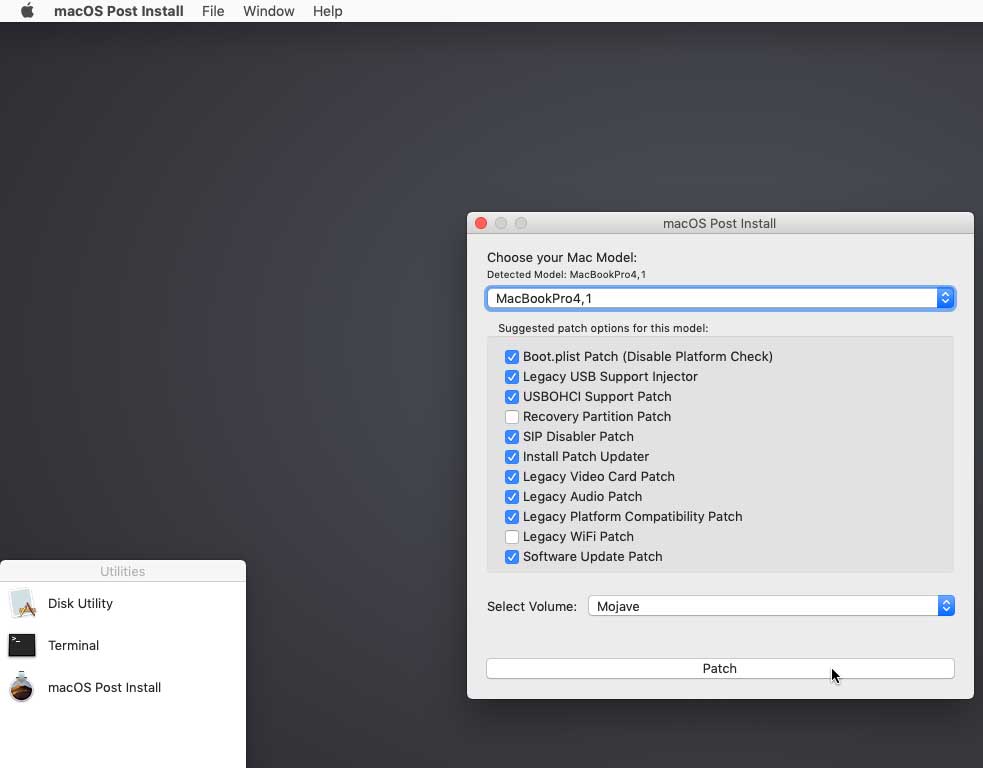Disable Legacy Audio Patch checkbox

pyautogui.click(x=512, y=497)
